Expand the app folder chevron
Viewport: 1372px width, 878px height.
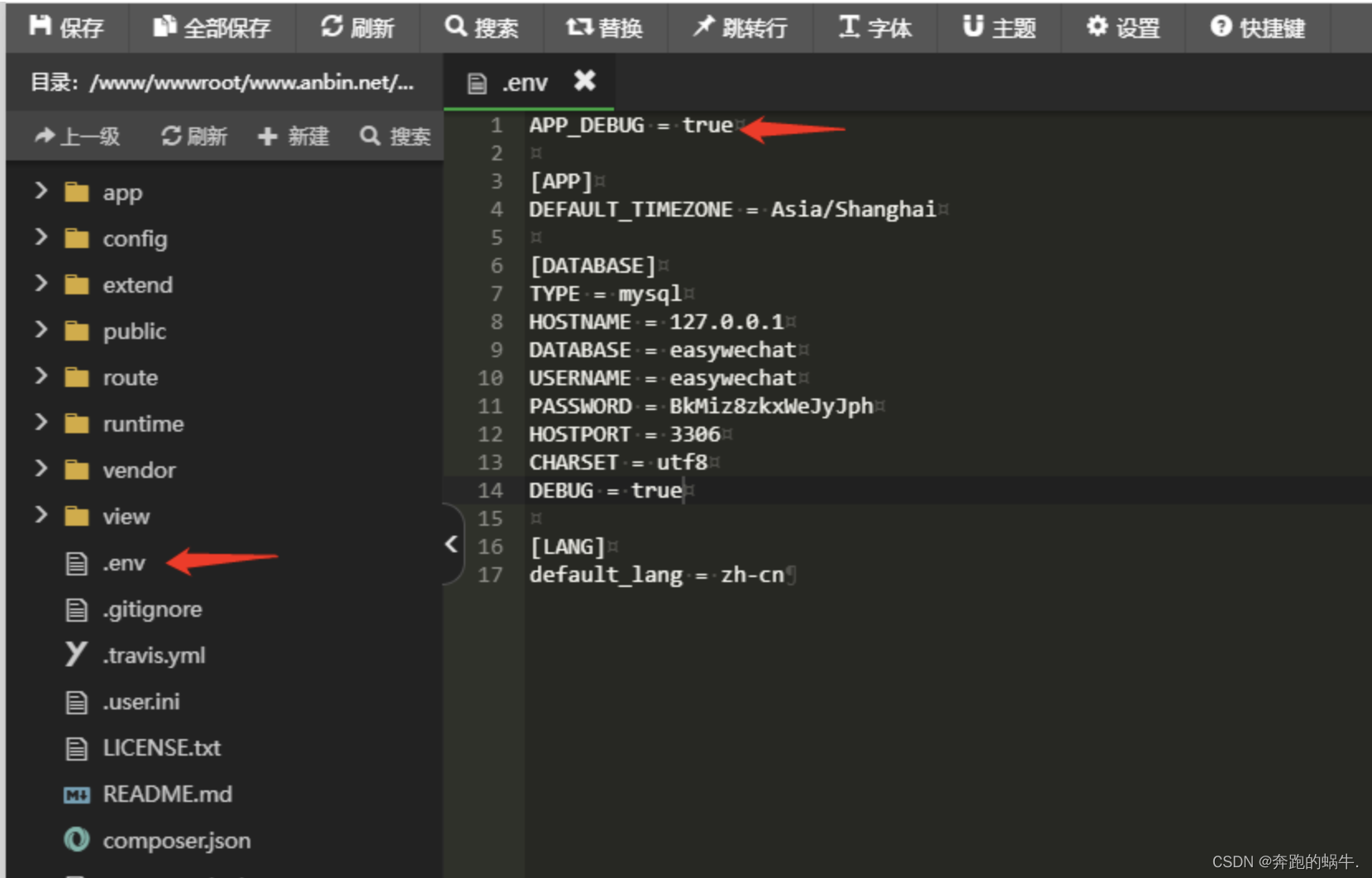(40, 191)
